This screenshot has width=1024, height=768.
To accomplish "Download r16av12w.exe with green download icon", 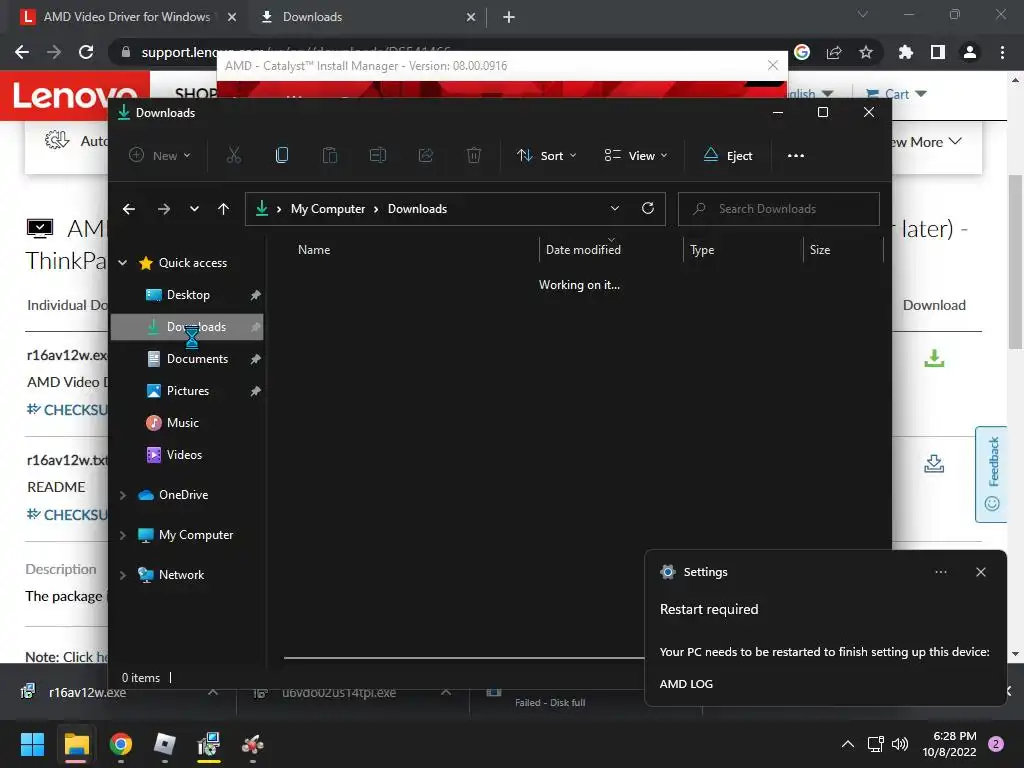I will [x=934, y=358].
